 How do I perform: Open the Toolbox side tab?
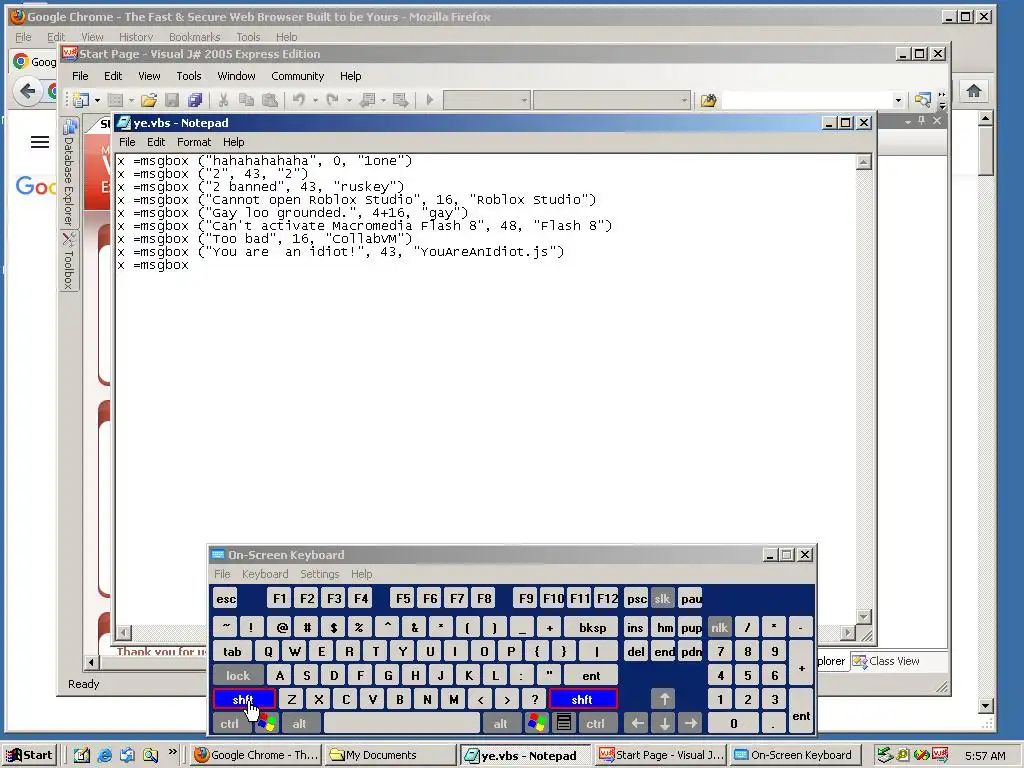click(69, 261)
